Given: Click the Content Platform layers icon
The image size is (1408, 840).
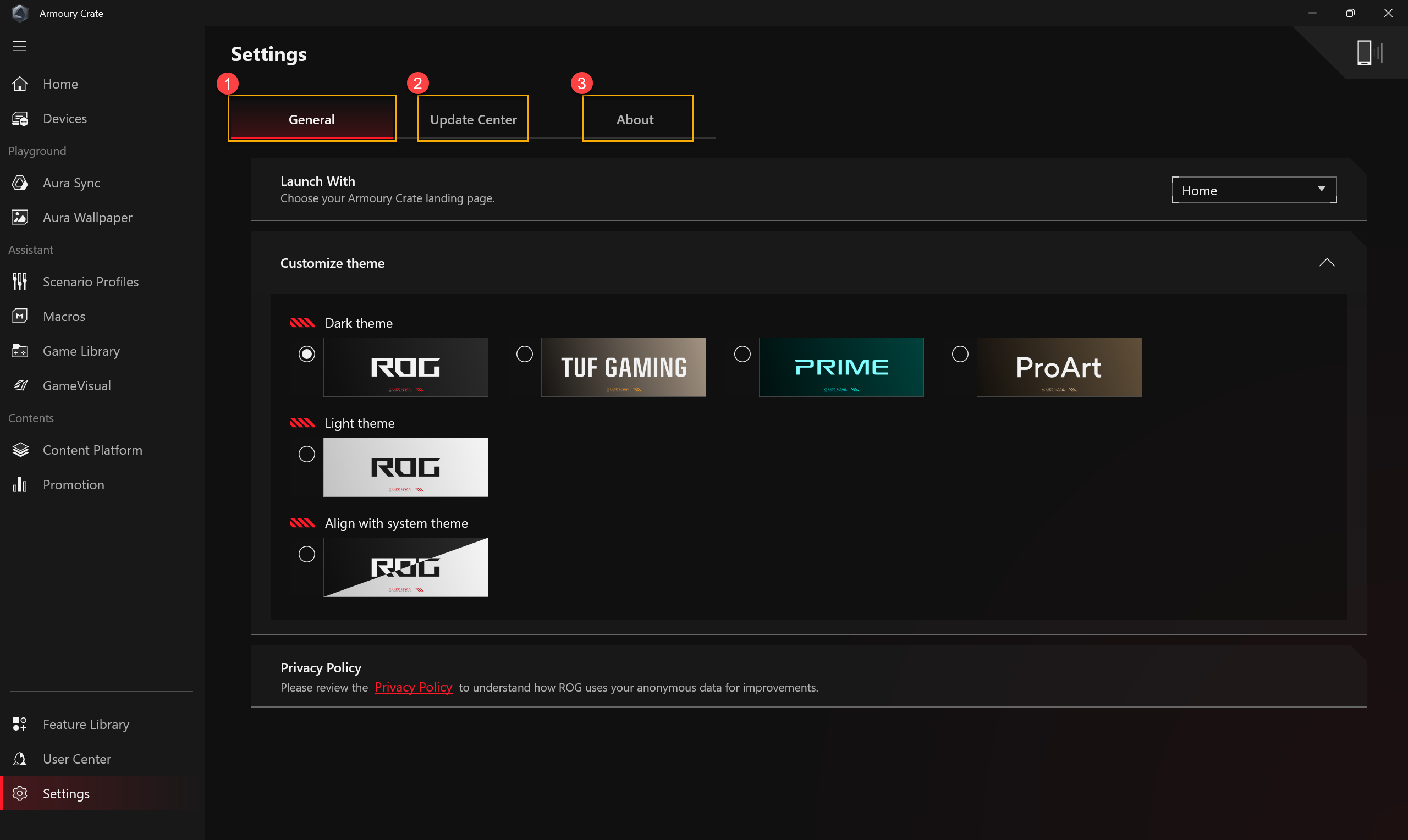Looking at the screenshot, I should coord(20,450).
